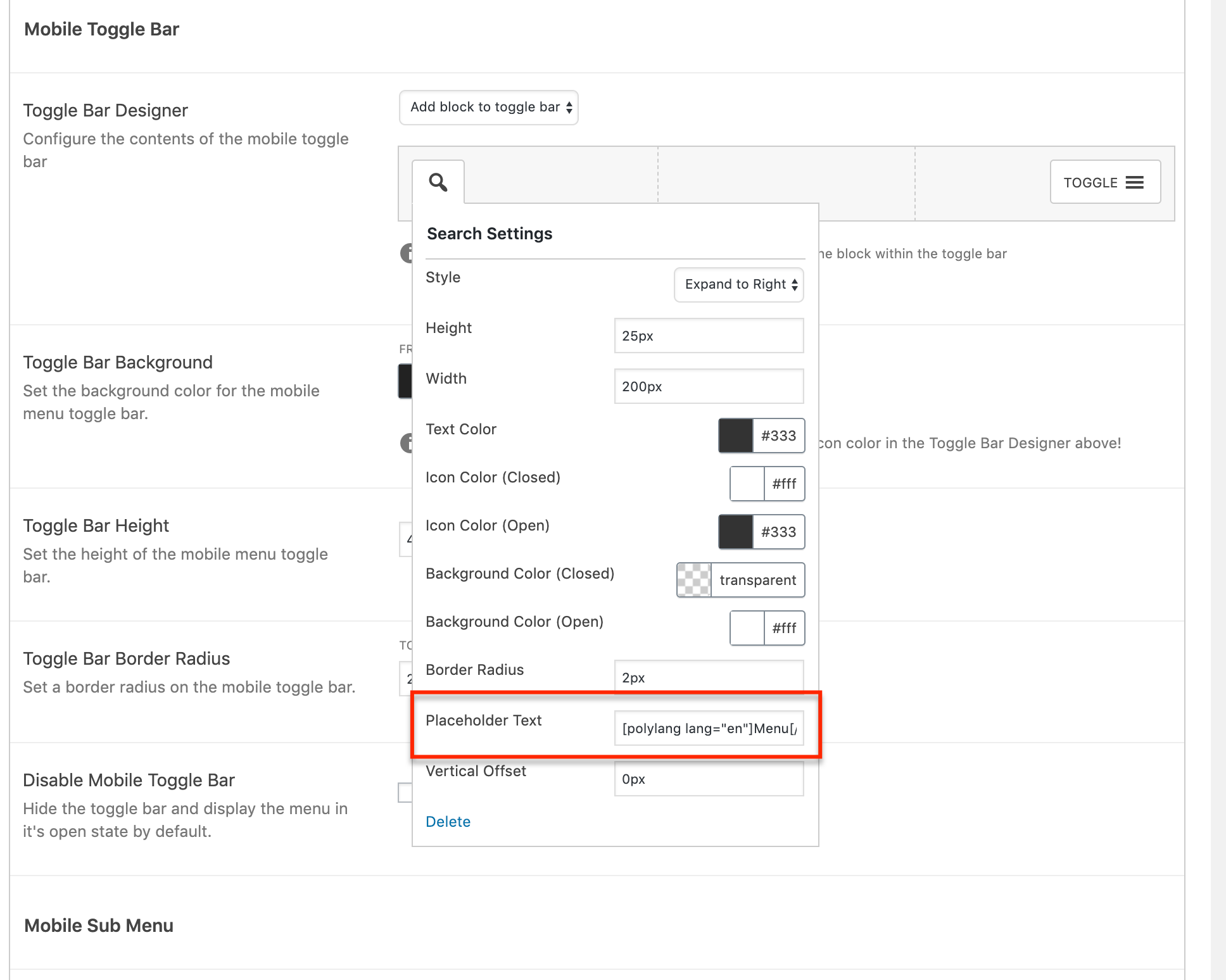The width and height of the screenshot is (1226, 980).
Task: Click the Delete link in Search Settings
Action: coord(448,822)
